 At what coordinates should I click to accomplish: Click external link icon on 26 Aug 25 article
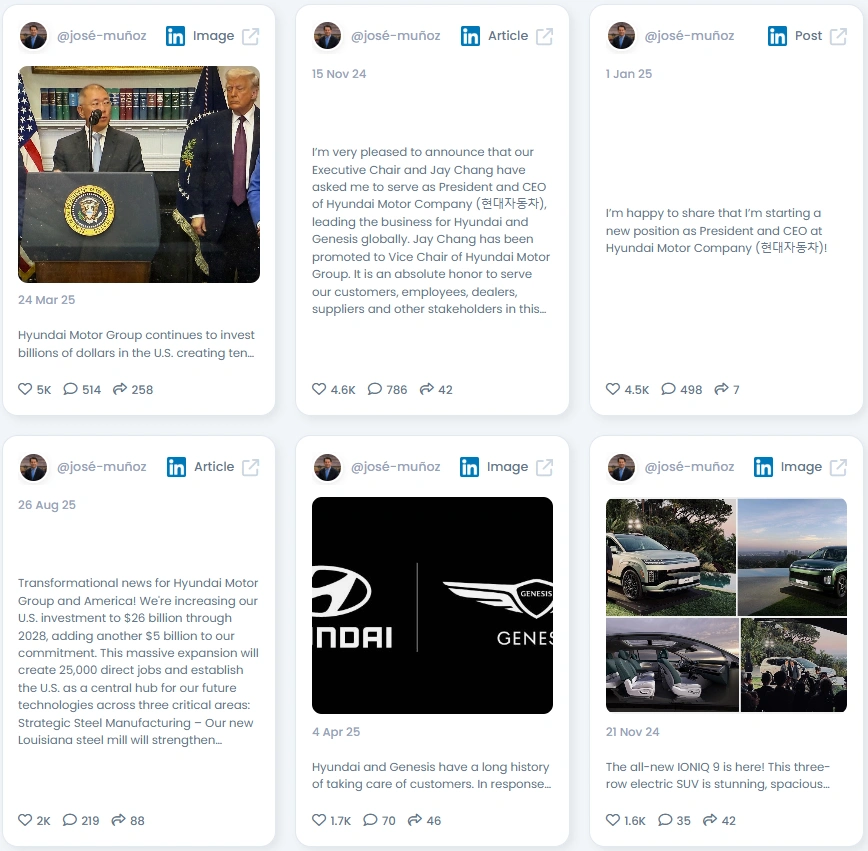(251, 467)
